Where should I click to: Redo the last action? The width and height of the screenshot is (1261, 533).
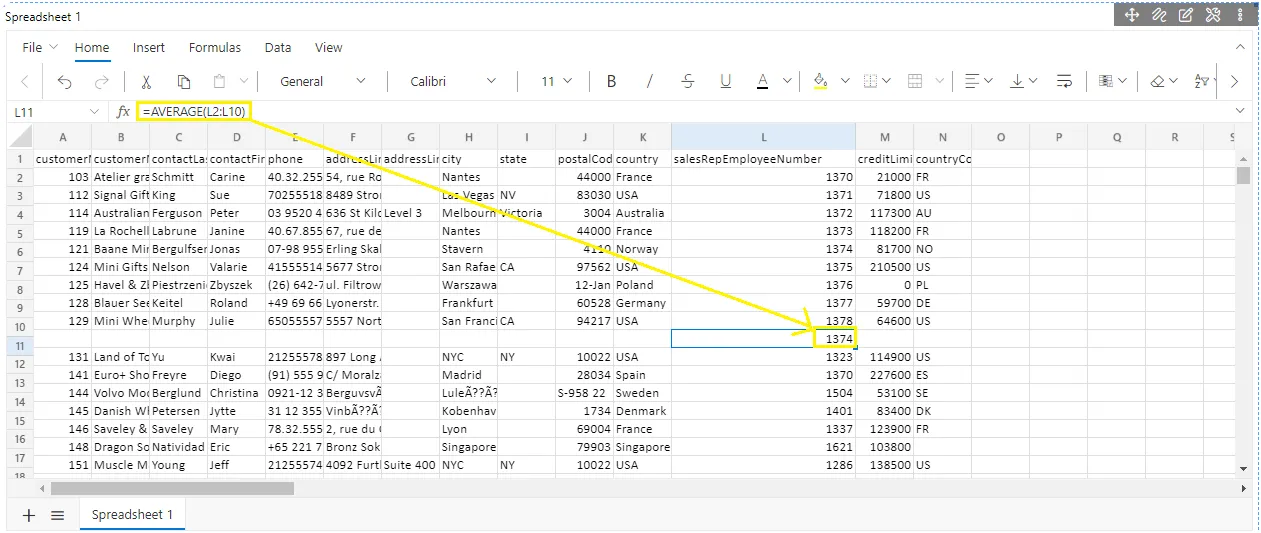(101, 82)
